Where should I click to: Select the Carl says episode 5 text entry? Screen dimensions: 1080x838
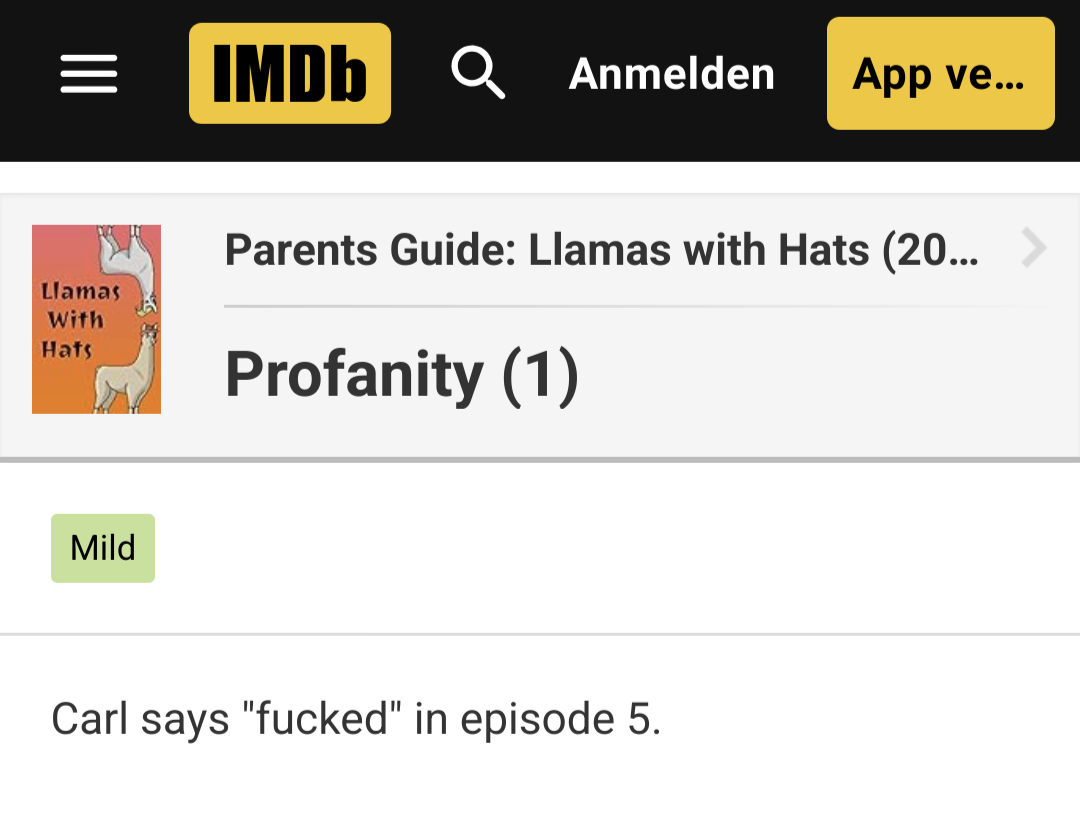[356, 719]
